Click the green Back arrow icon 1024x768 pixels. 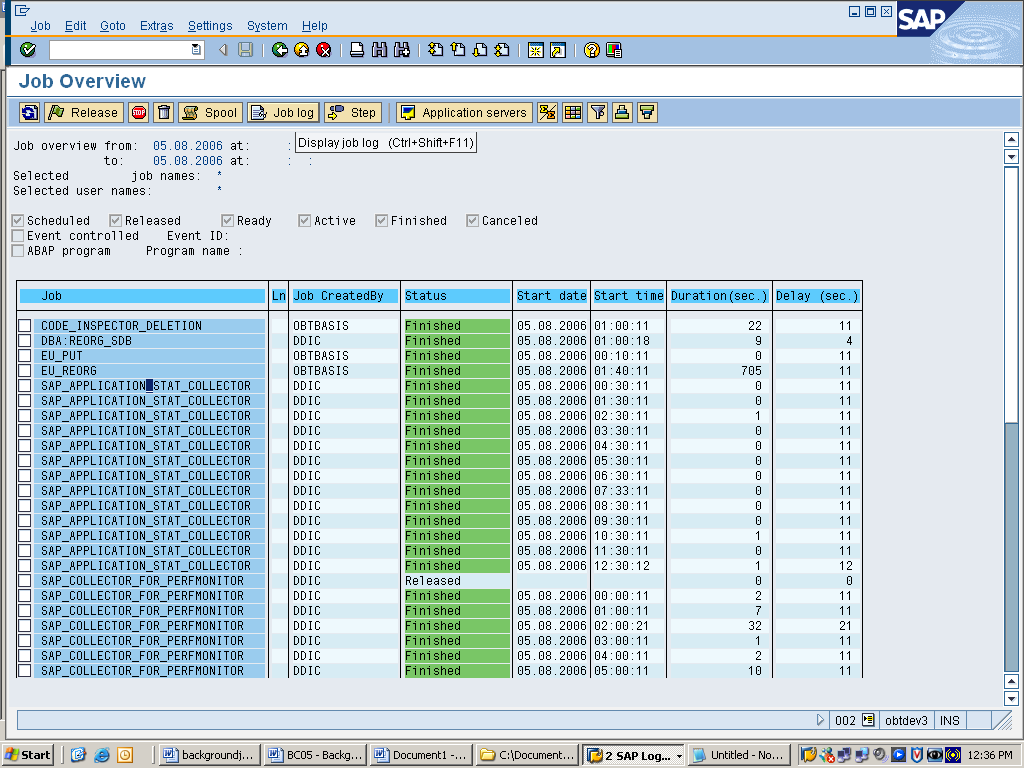(x=280, y=50)
